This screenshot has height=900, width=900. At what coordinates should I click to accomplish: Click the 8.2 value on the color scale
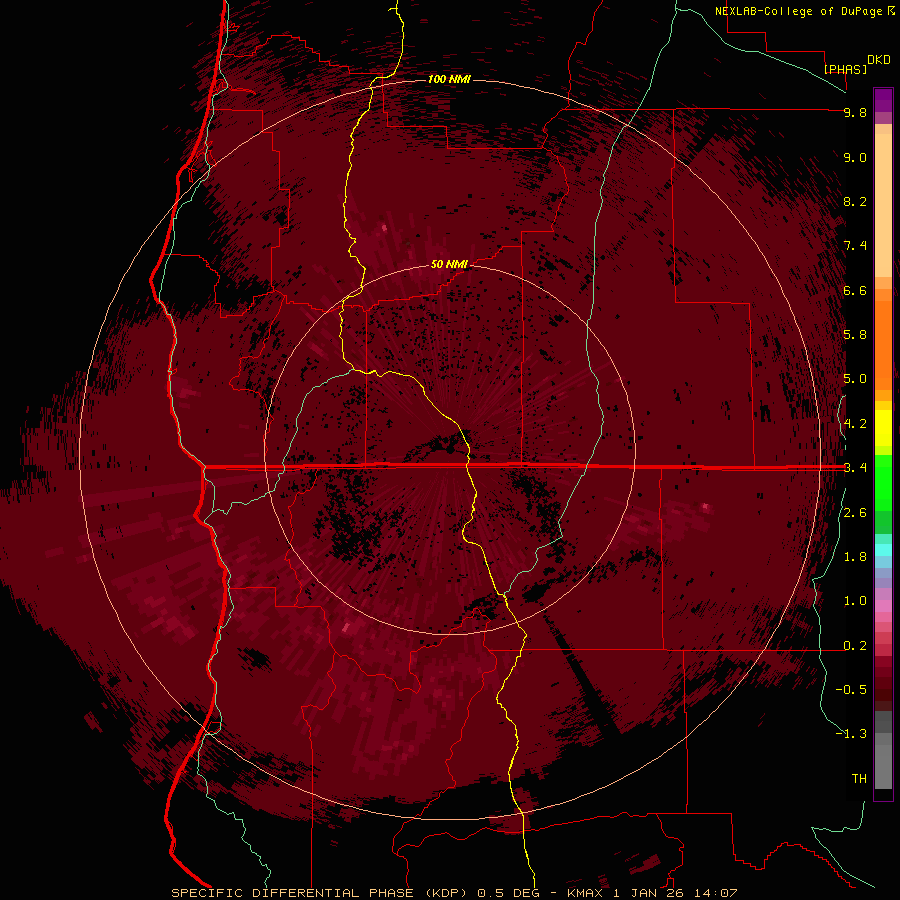point(855,201)
